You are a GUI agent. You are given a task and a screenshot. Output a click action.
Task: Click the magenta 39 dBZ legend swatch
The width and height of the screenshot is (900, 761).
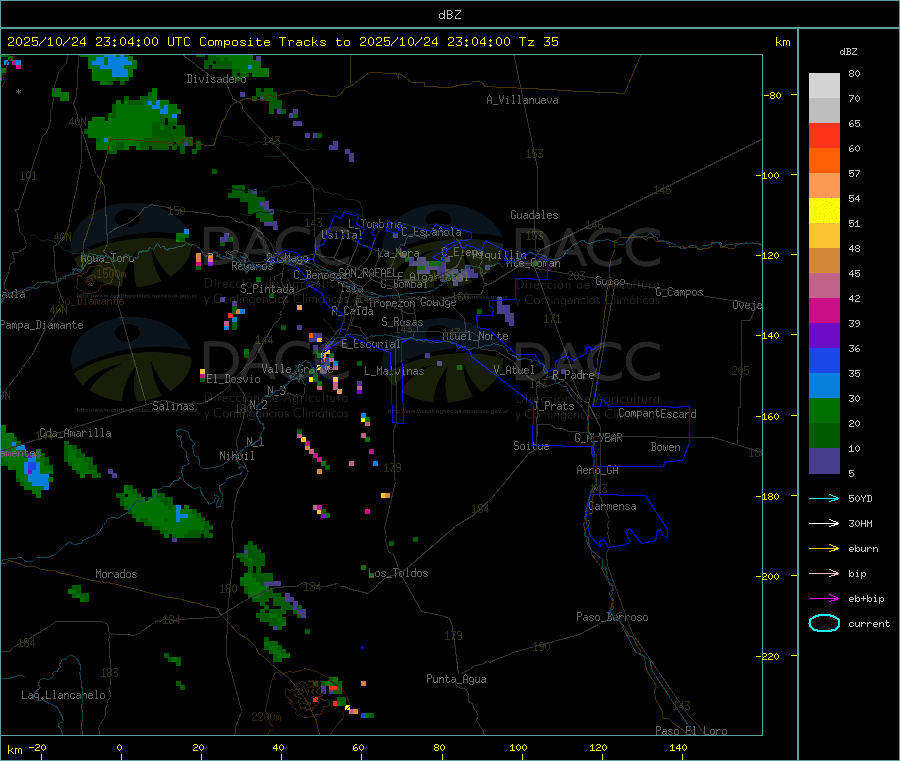pos(824,310)
